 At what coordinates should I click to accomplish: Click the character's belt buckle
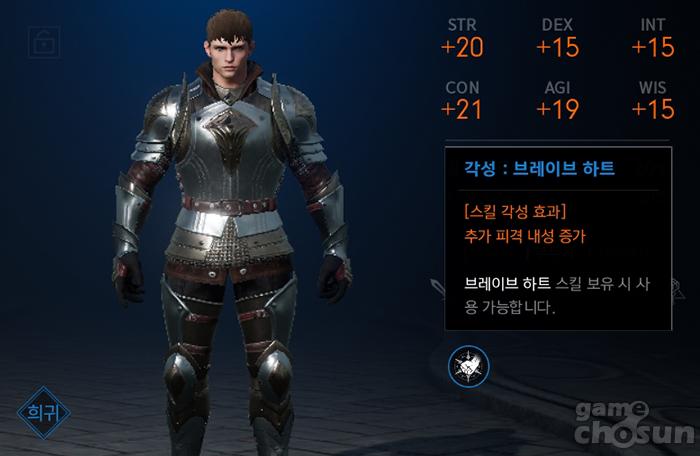pyautogui.click(x=227, y=206)
